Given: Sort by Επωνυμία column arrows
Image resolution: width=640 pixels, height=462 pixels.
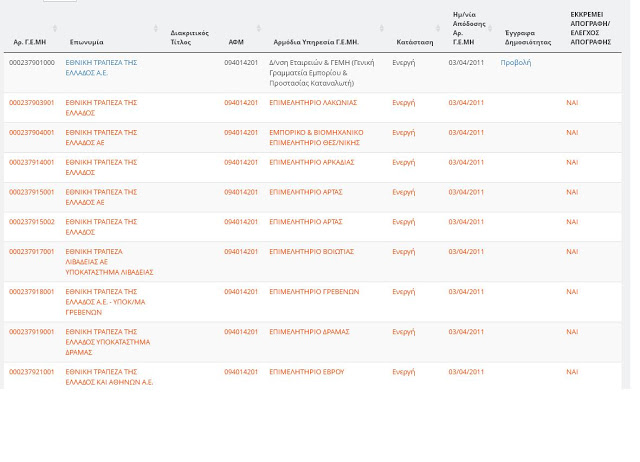Looking at the screenshot, I should [156, 28].
